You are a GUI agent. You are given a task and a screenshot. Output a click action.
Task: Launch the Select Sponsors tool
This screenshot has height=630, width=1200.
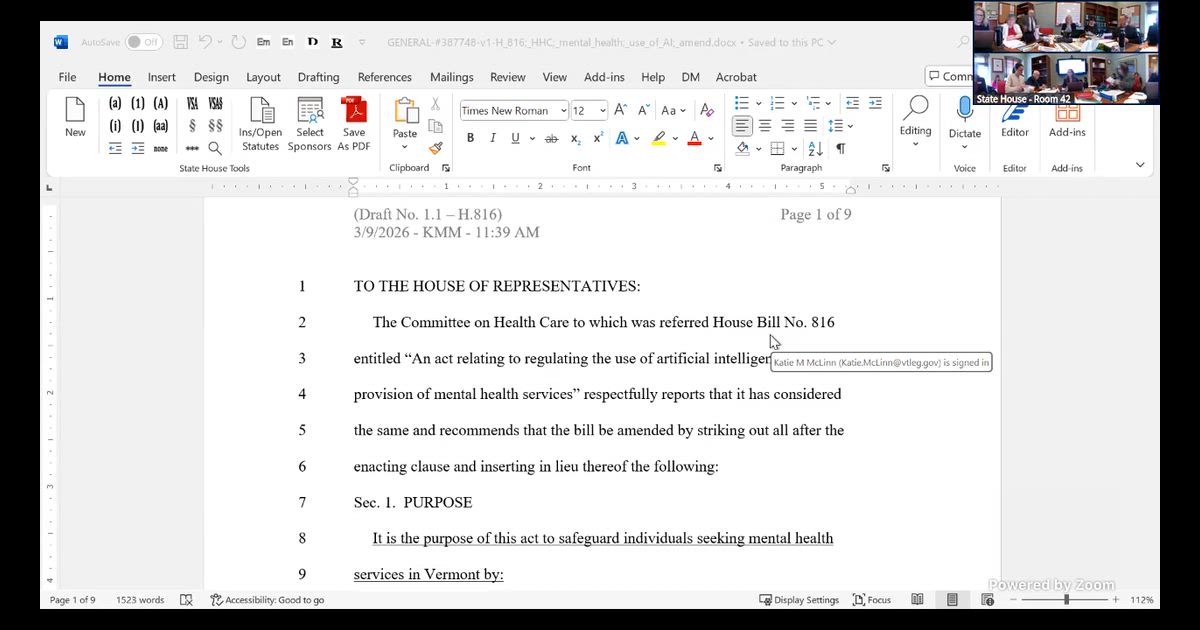[x=310, y=124]
